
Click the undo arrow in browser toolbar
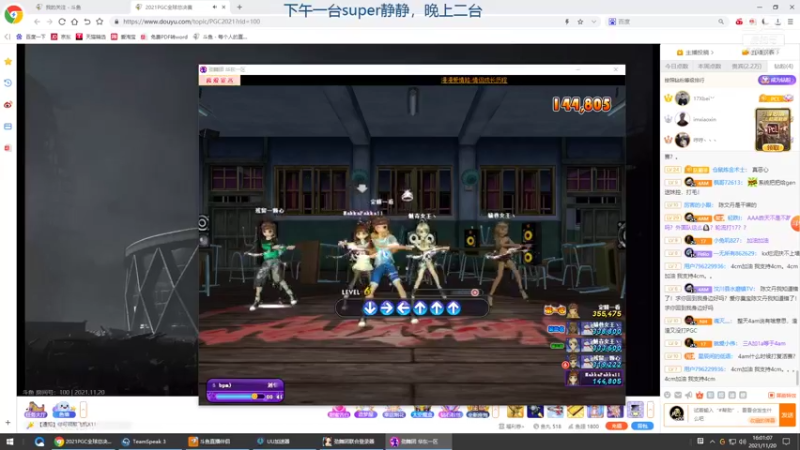[87, 21]
